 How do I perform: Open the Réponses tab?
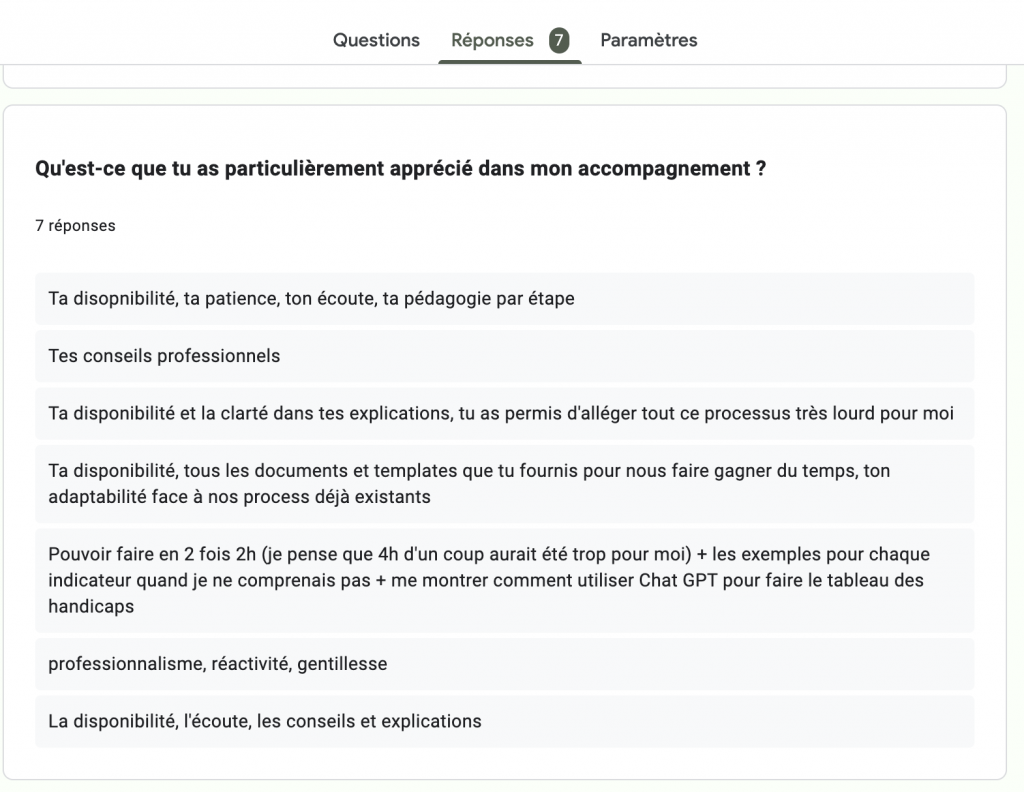[x=492, y=40]
